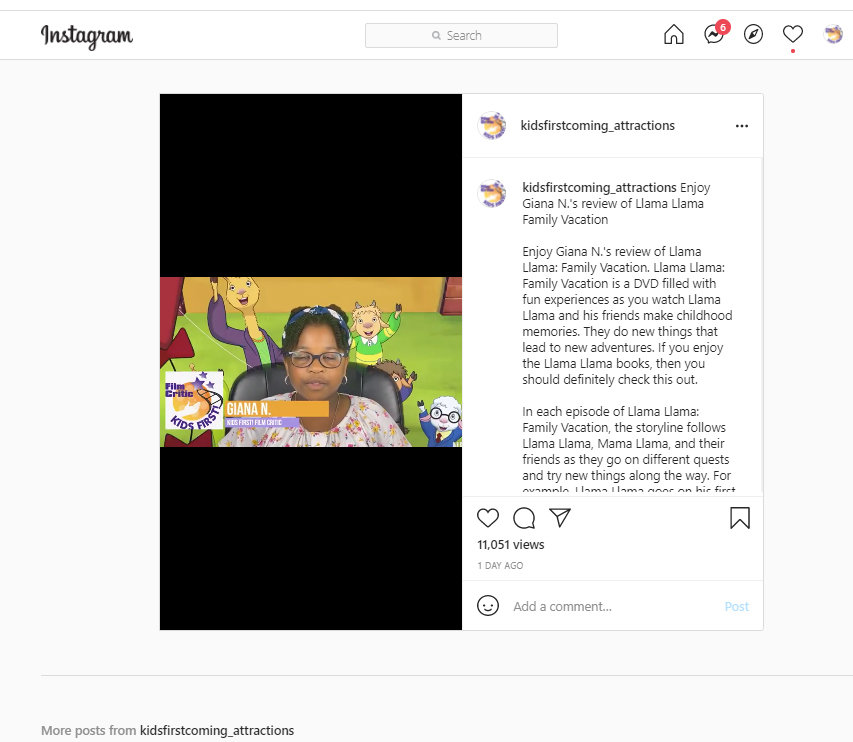Open the activity heart in the top bar
The width and height of the screenshot is (853, 742).
tap(793, 34)
